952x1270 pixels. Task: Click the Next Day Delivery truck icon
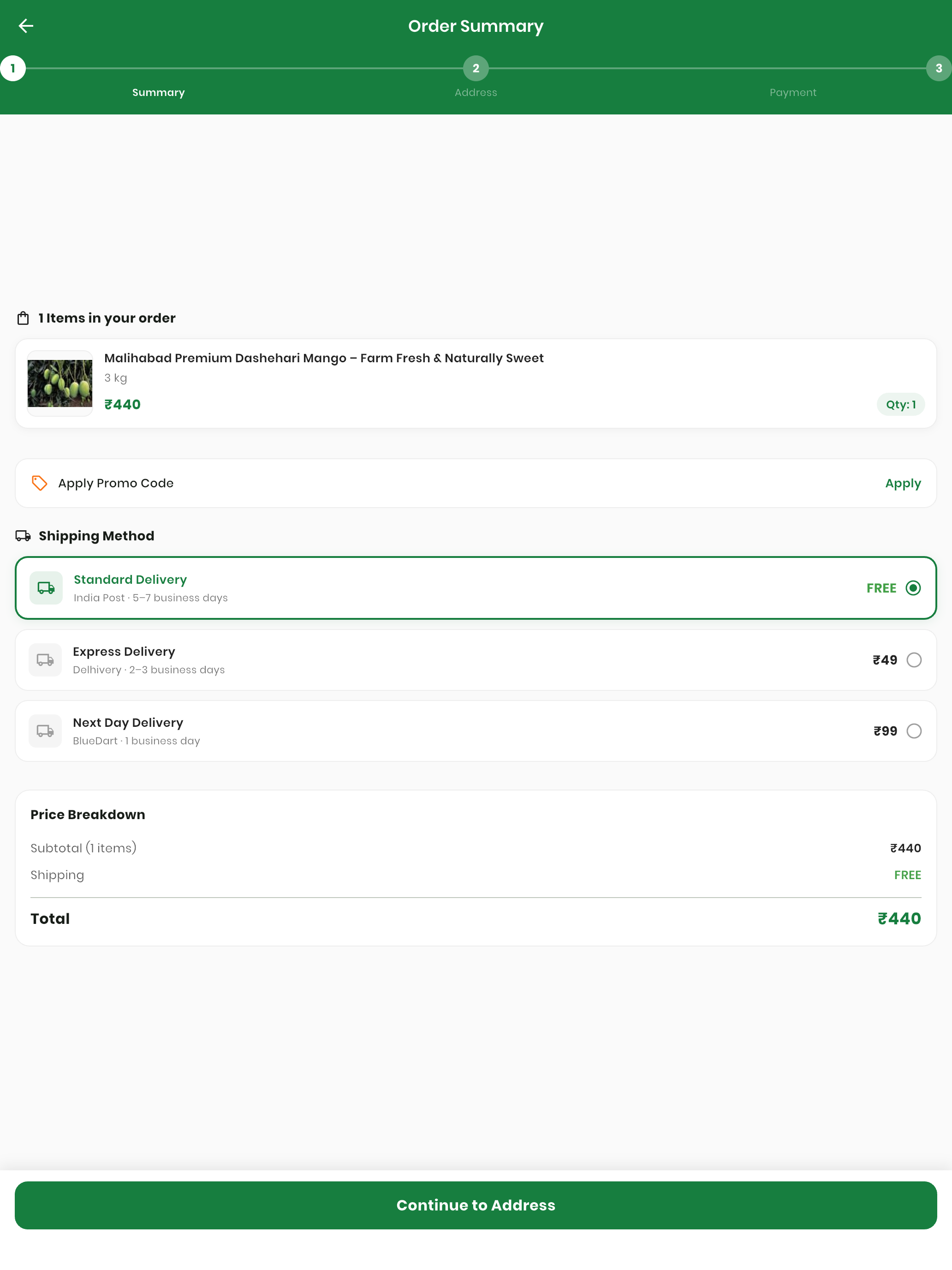pos(45,731)
